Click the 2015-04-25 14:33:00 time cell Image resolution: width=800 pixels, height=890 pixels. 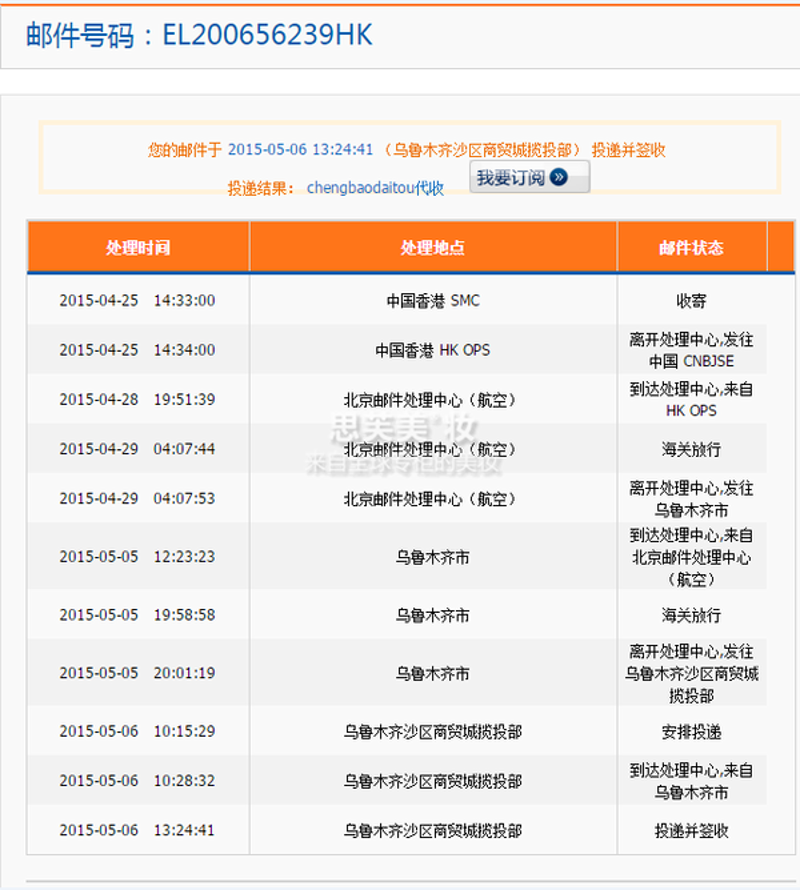[x=137, y=300]
